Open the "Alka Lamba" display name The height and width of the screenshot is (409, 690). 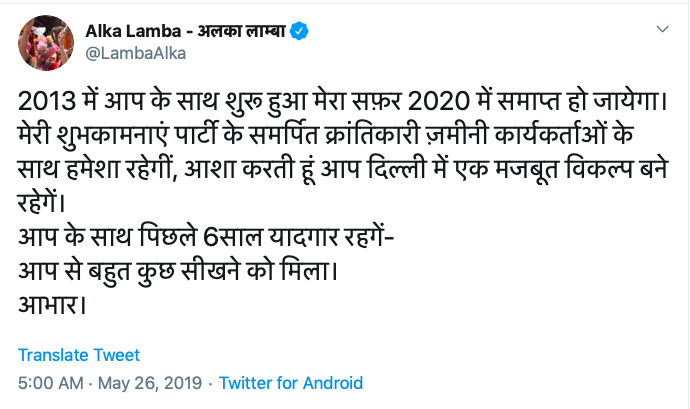[x=132, y=31]
